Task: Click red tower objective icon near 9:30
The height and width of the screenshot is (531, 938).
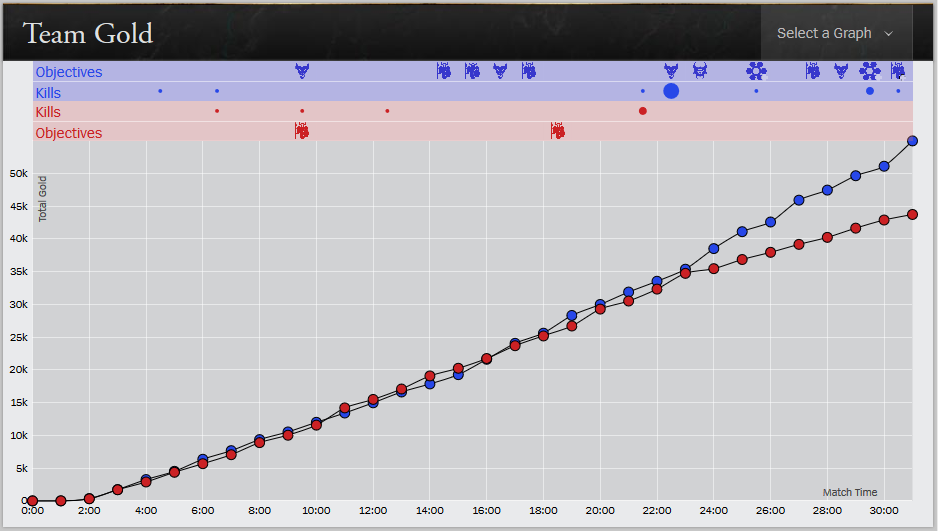Action: 301,131
